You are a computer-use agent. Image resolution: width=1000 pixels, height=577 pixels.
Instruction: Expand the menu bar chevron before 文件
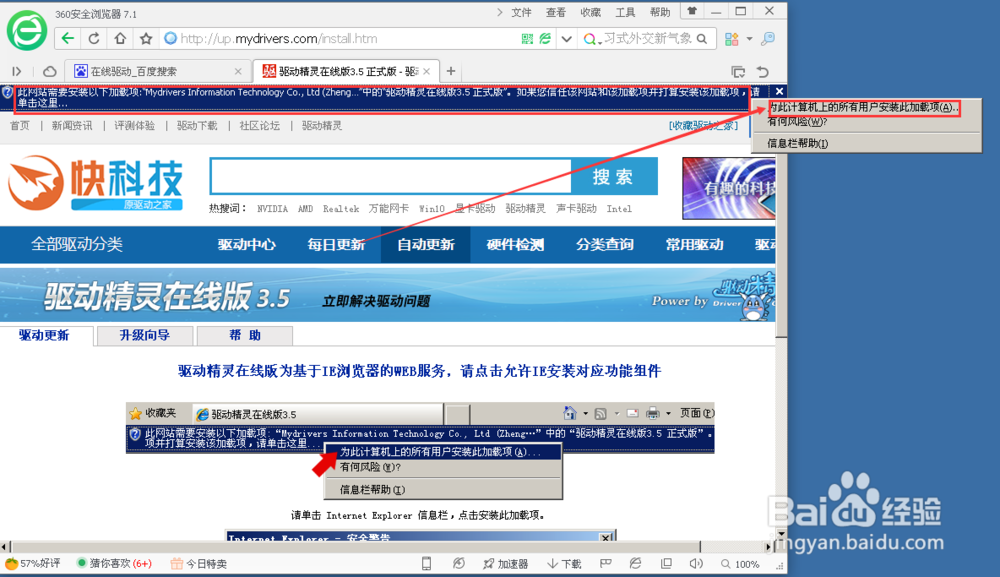click(x=499, y=12)
